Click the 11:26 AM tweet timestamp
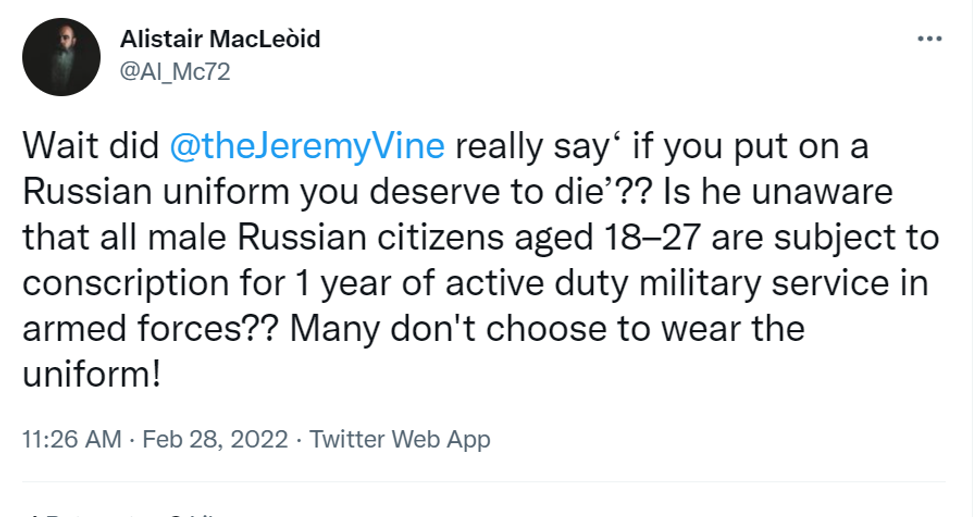Screen dimensions: 980x517 [70, 439]
